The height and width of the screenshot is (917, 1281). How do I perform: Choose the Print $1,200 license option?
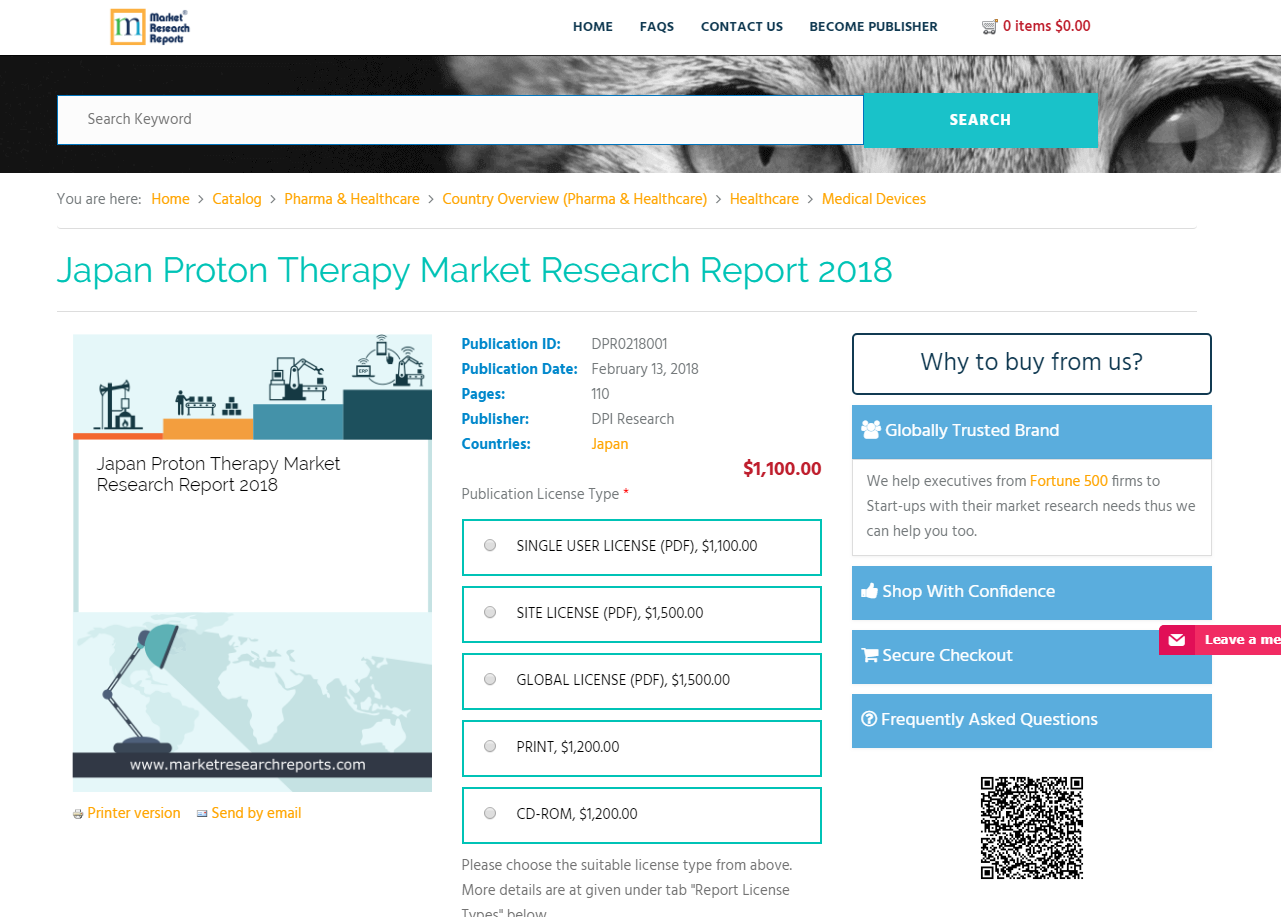tap(641, 748)
